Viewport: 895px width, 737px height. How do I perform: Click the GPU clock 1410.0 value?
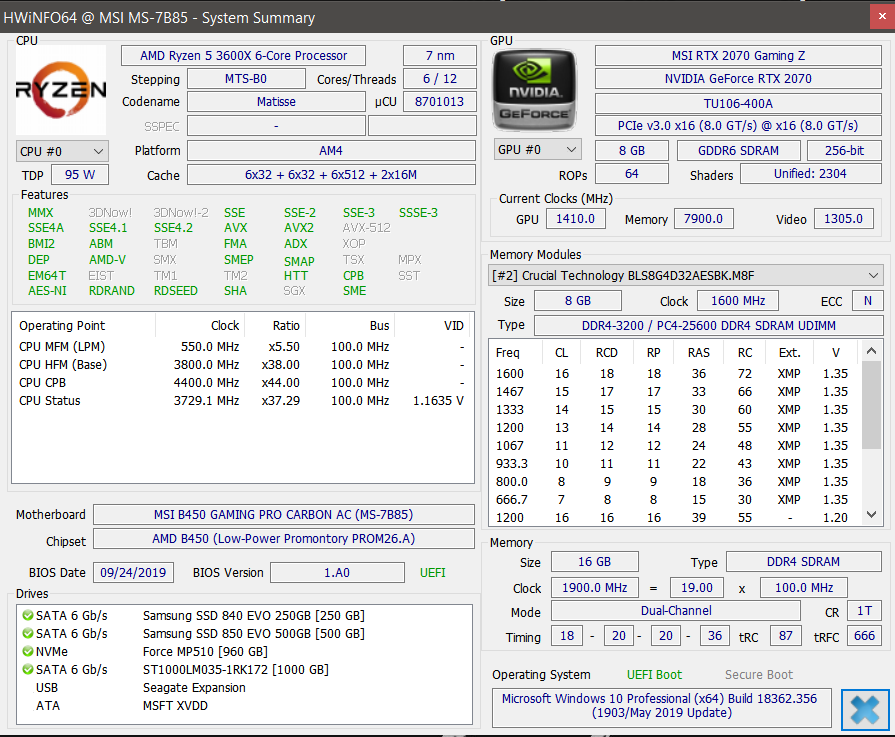576,219
